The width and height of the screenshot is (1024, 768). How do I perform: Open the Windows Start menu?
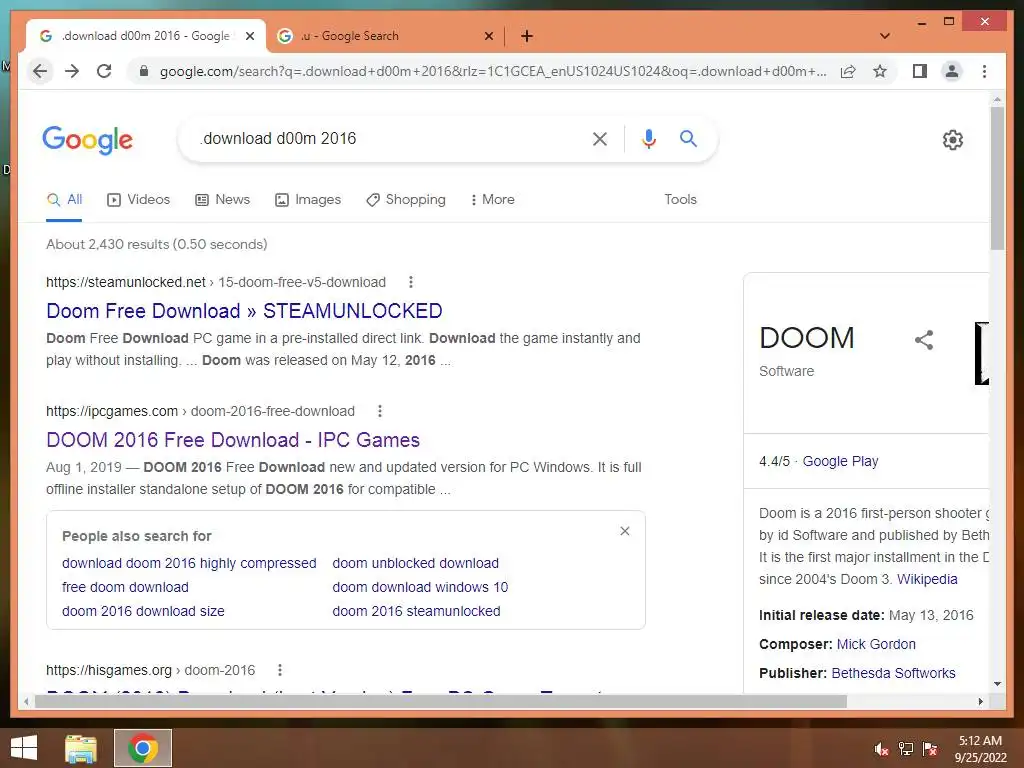point(24,748)
